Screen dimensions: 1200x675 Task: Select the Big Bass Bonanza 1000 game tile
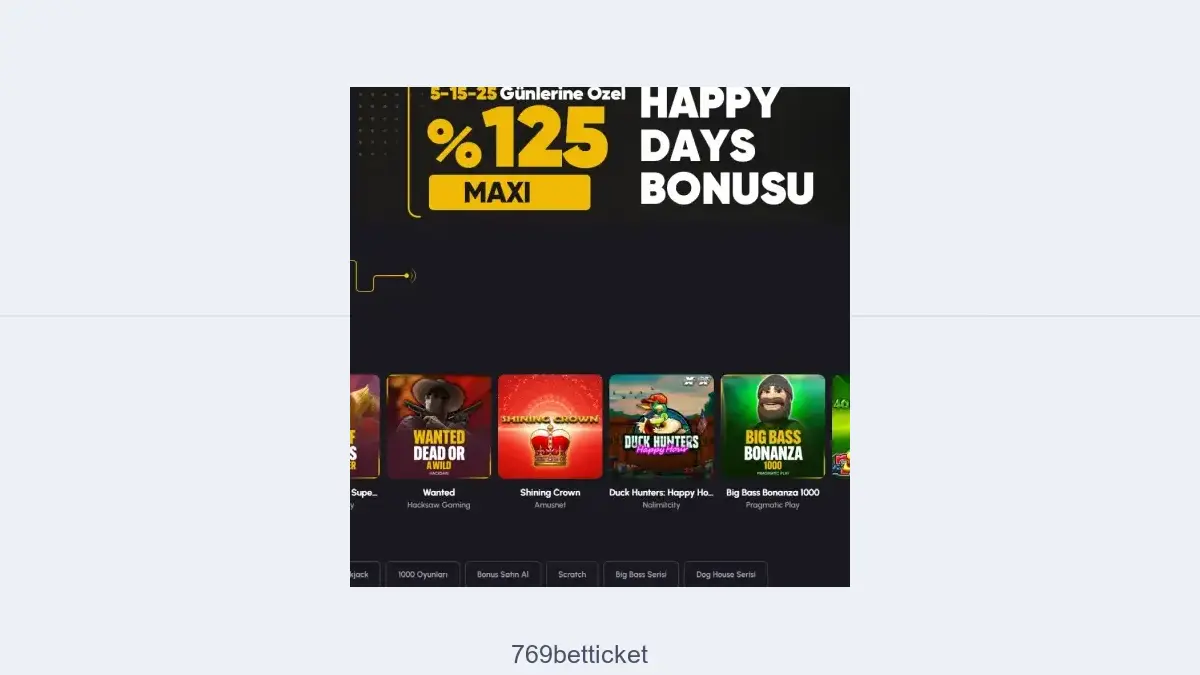pyautogui.click(x=773, y=427)
